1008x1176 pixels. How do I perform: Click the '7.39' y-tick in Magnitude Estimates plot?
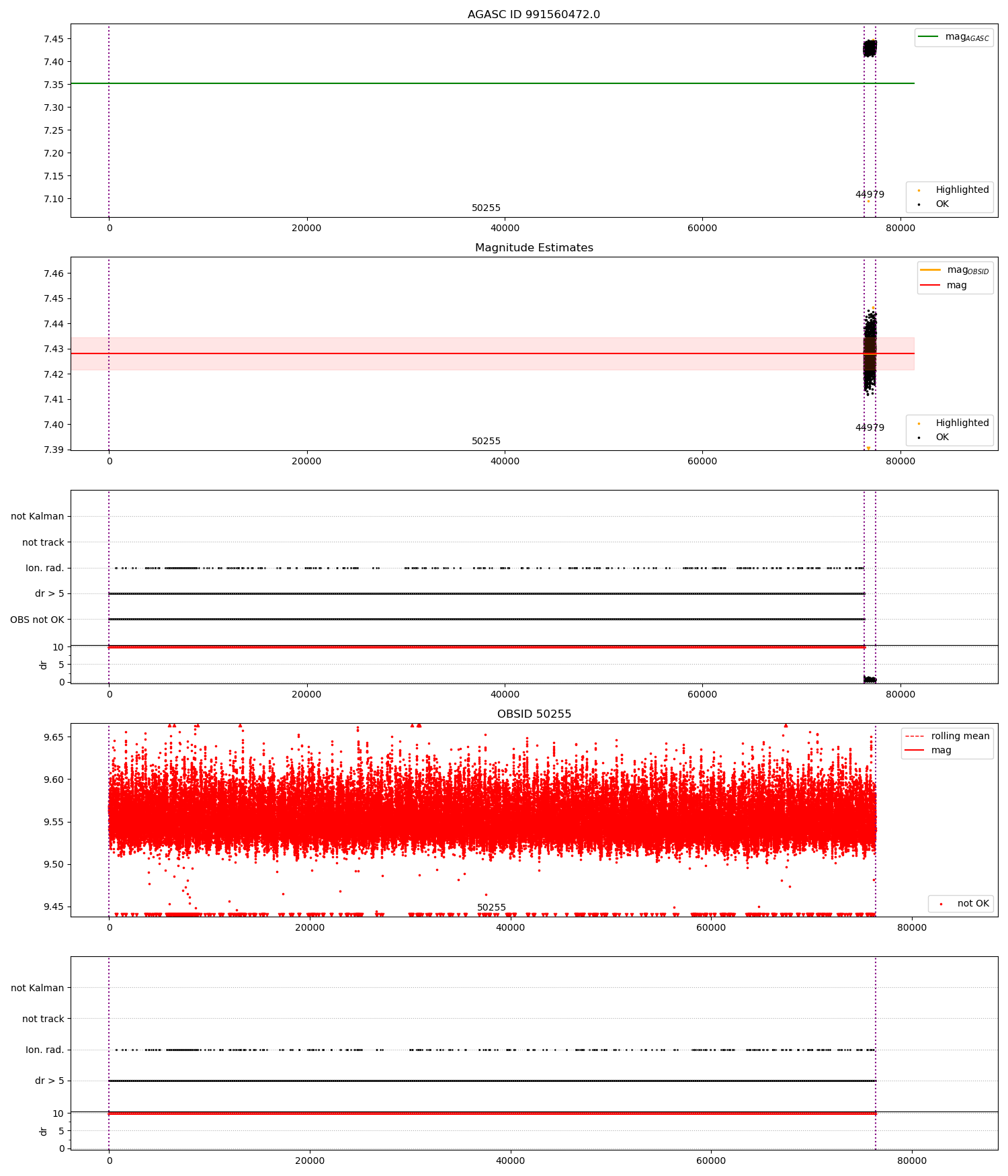(x=54, y=450)
